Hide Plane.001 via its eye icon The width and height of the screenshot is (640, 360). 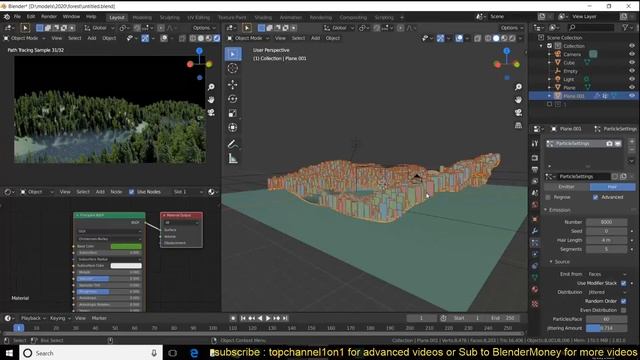point(632,96)
